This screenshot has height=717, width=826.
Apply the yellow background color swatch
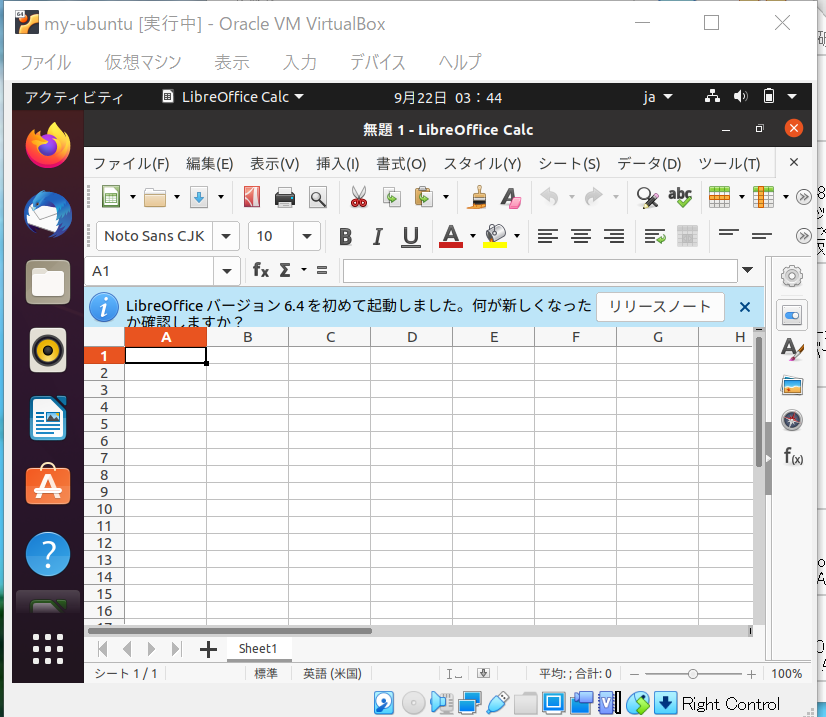click(x=495, y=236)
